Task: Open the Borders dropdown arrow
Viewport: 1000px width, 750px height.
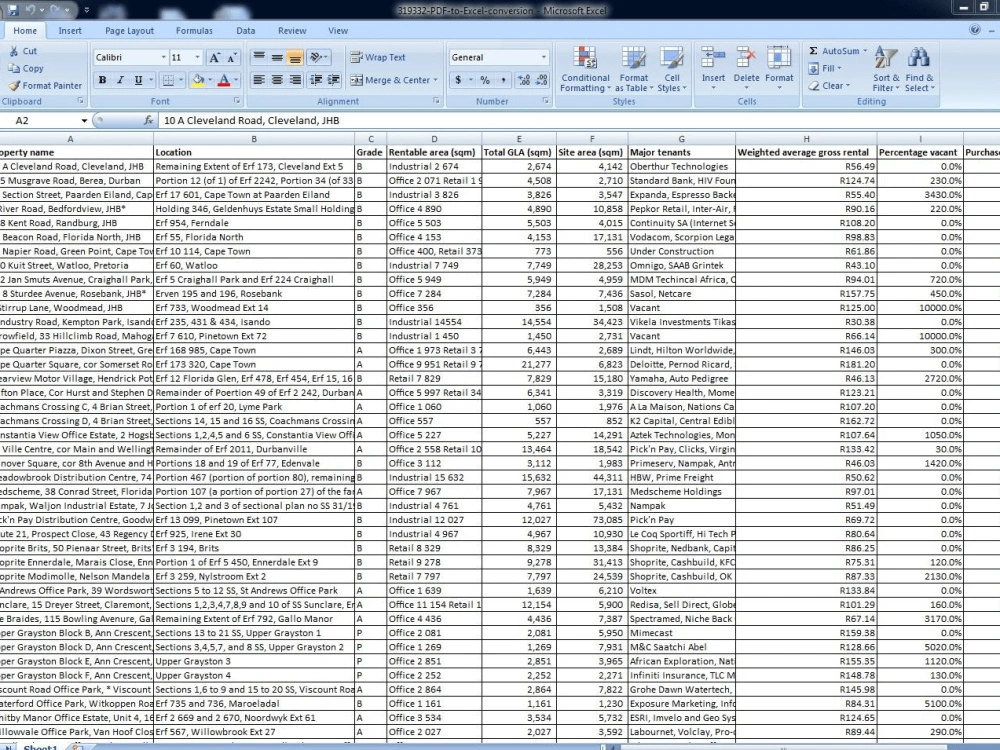Action: tap(181, 80)
